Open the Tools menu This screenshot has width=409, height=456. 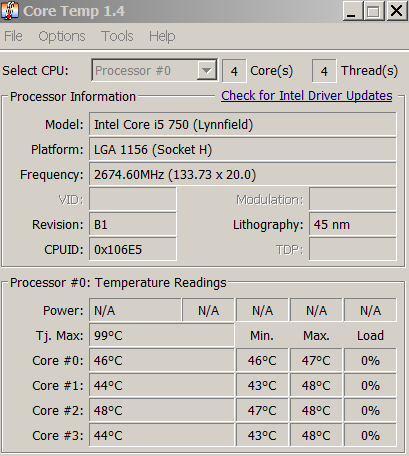[x=117, y=36]
